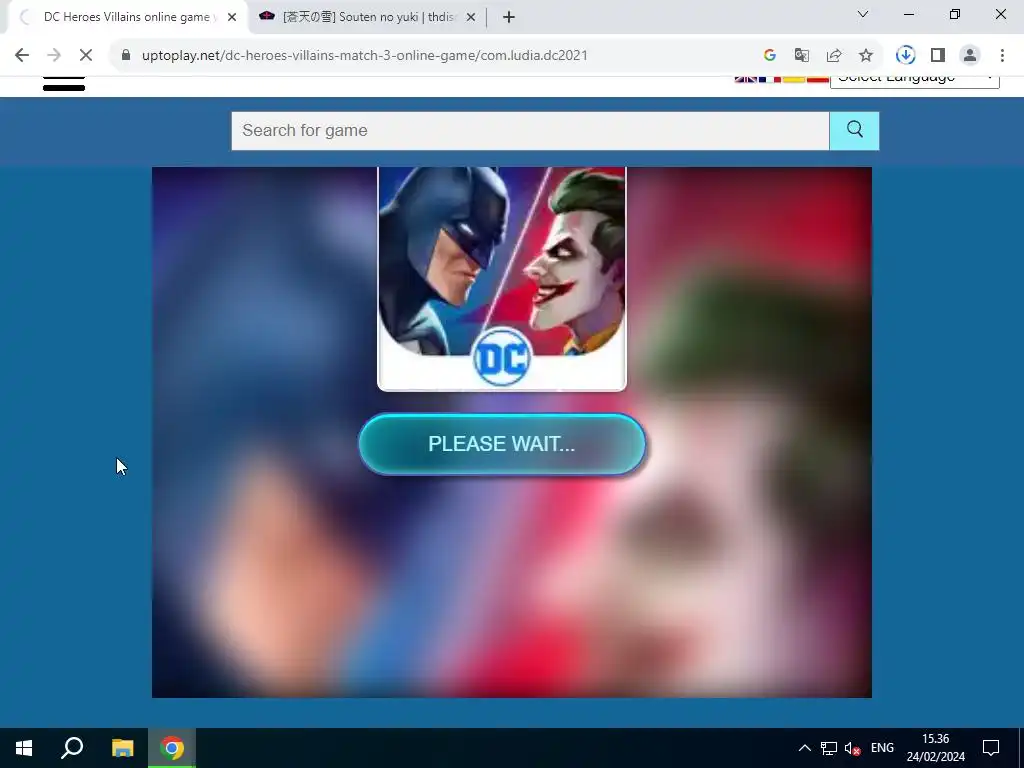Show hidden system tray icons
This screenshot has height=768, width=1024.
[805, 748]
